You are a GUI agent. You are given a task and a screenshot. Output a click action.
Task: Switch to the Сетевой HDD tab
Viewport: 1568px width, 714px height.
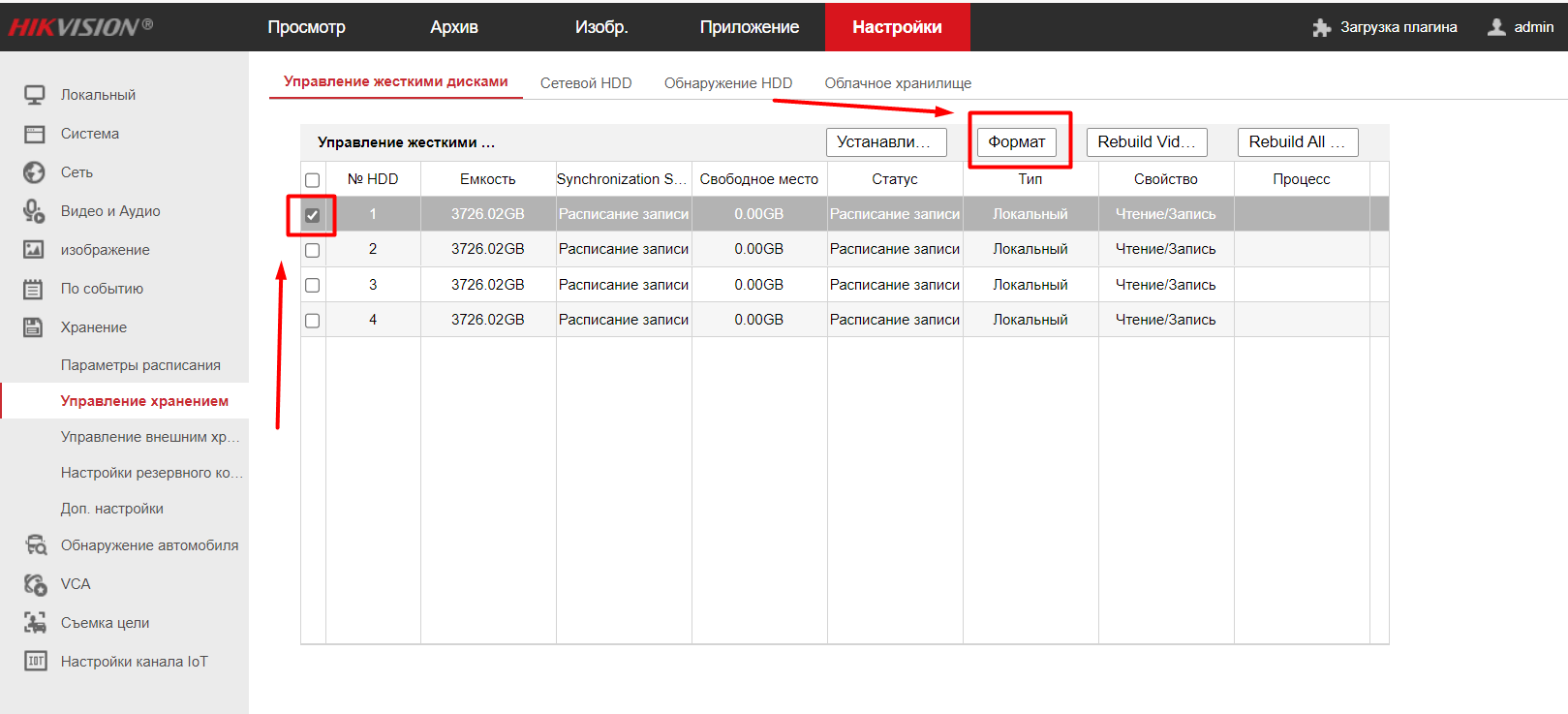(x=586, y=83)
